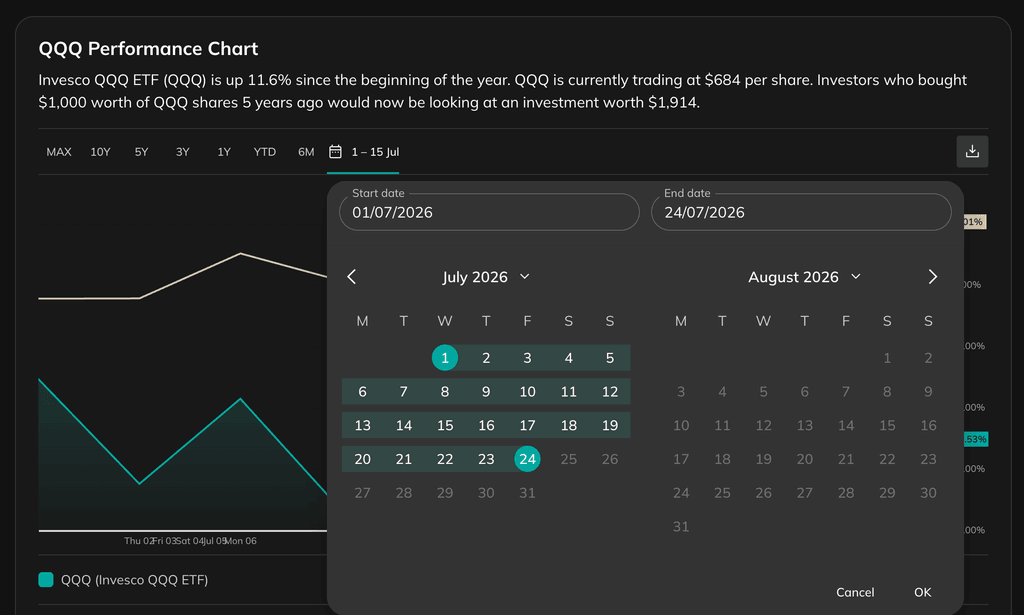Select the YTD time range tab
Image resolution: width=1024 pixels, height=615 pixels.
click(x=264, y=152)
